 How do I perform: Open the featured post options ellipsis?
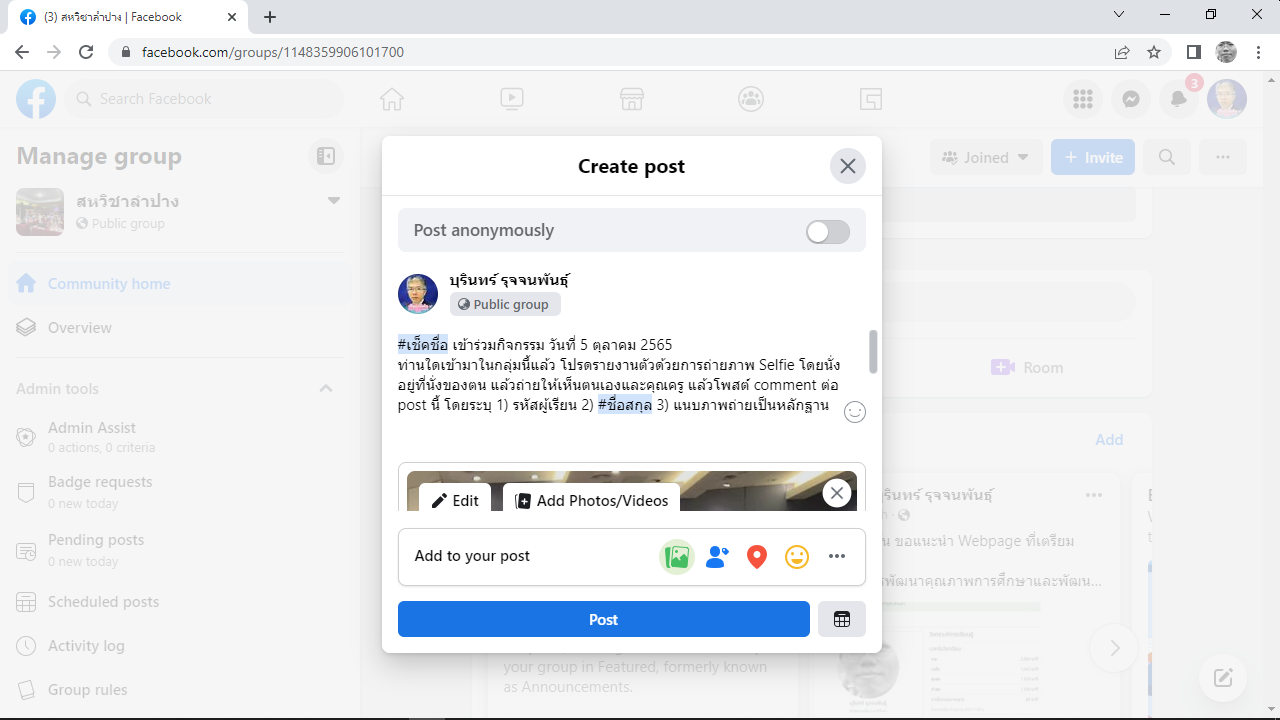click(x=1094, y=495)
